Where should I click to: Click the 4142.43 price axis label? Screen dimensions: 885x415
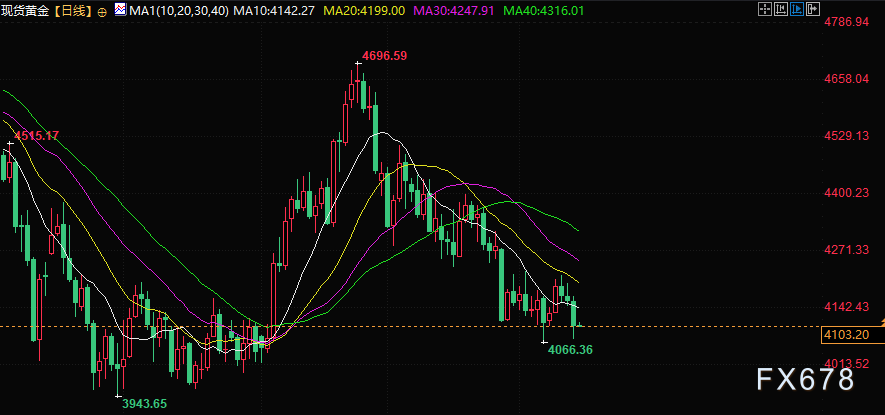coord(846,307)
